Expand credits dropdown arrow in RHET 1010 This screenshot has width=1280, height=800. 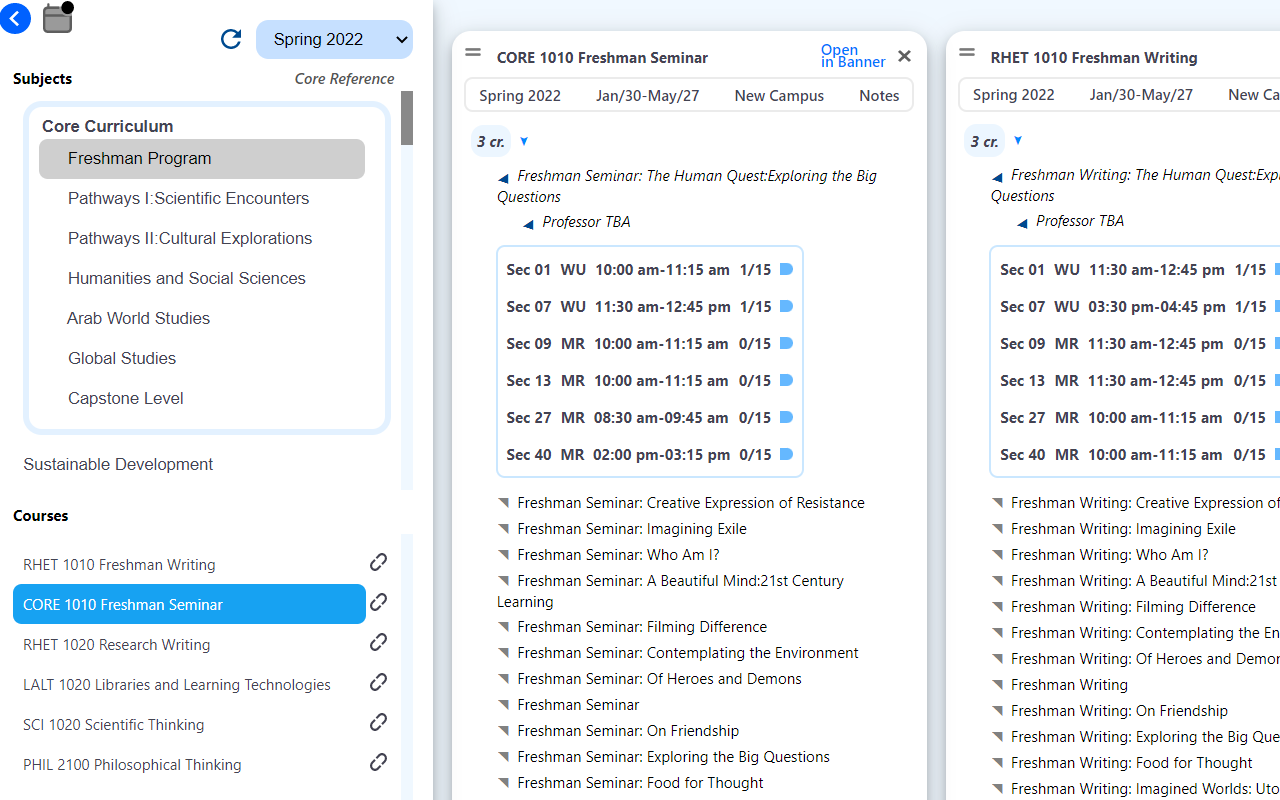click(x=1018, y=140)
